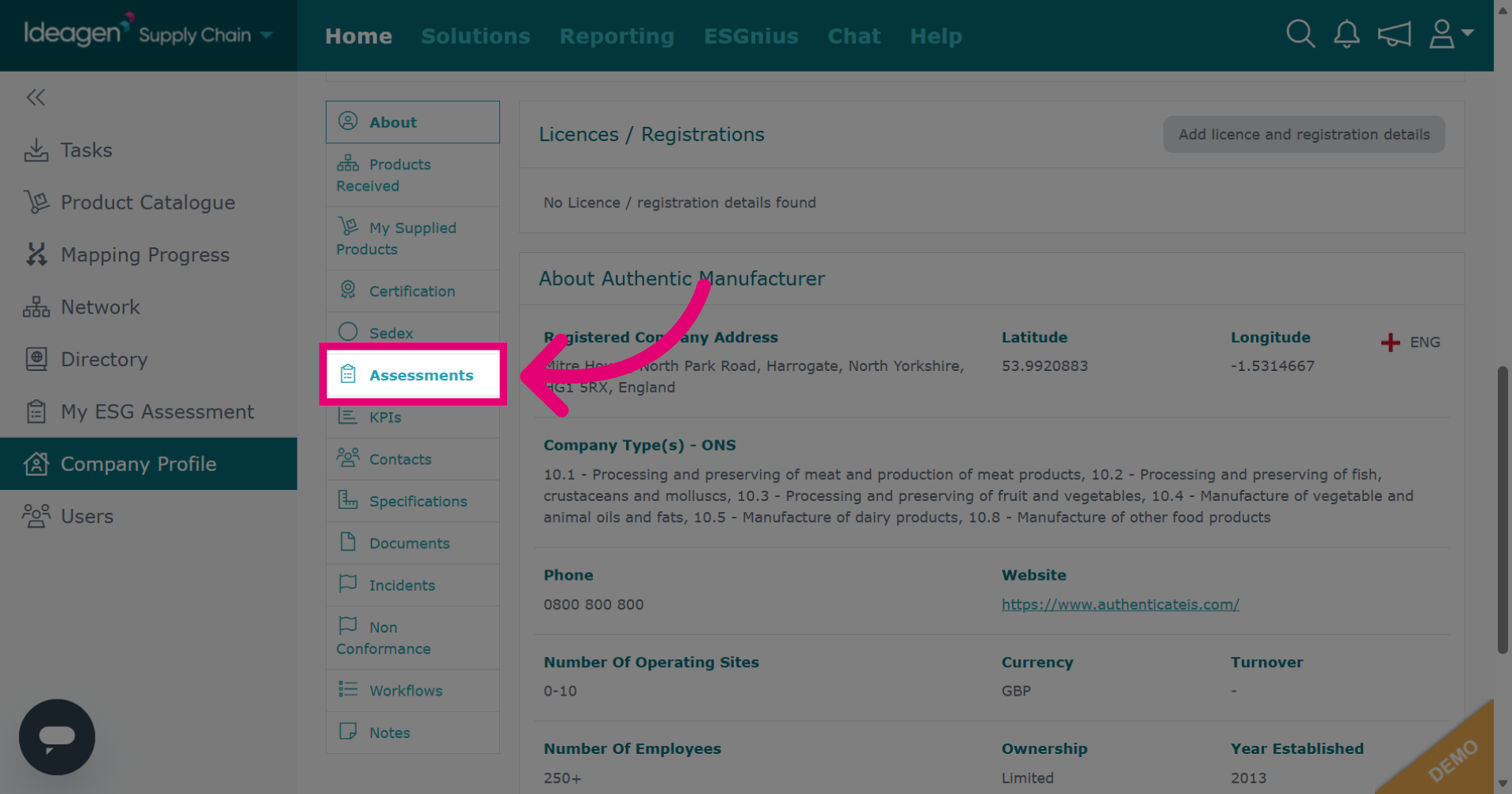Click the Documents page icon
This screenshot has width=1512, height=794.
point(348,542)
